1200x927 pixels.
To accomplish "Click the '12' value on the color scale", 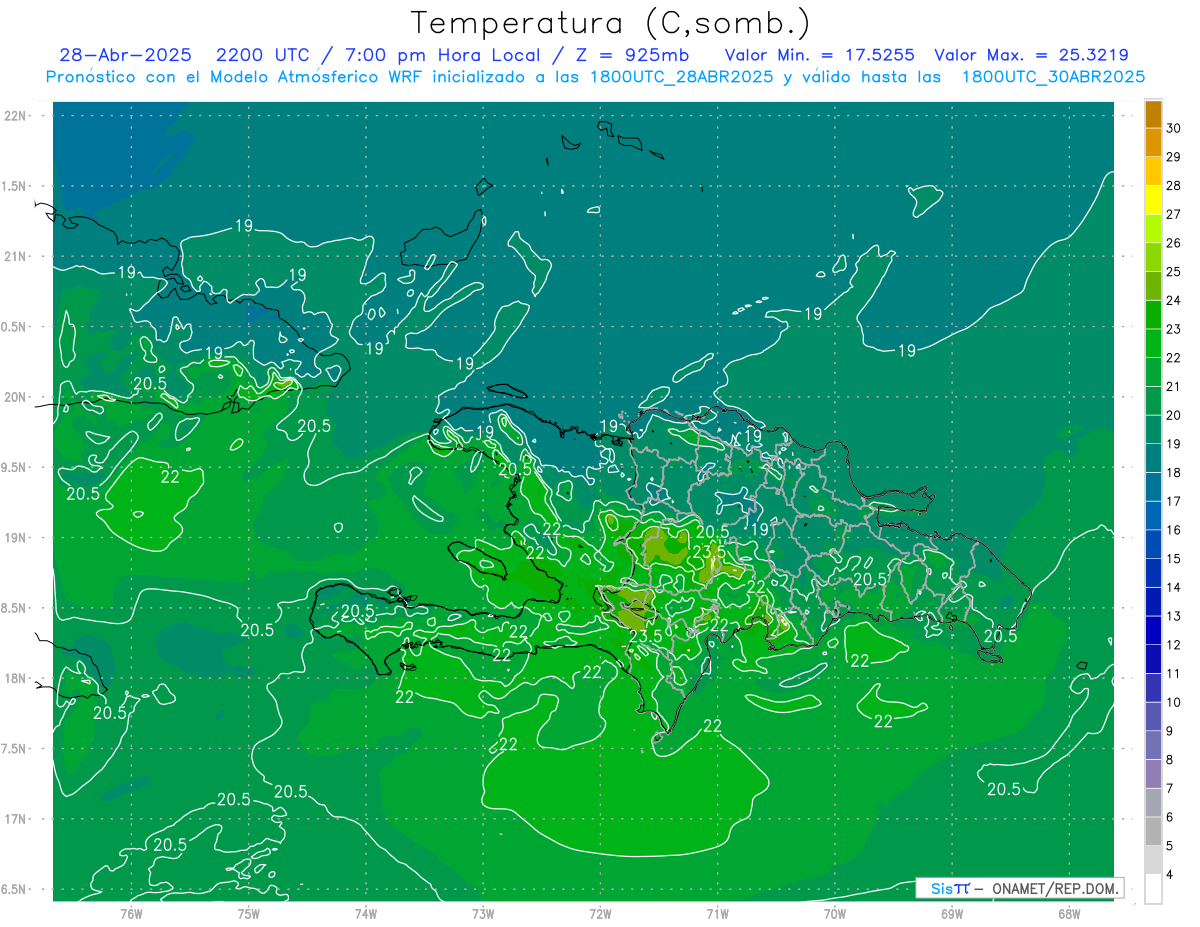I will point(1175,644).
